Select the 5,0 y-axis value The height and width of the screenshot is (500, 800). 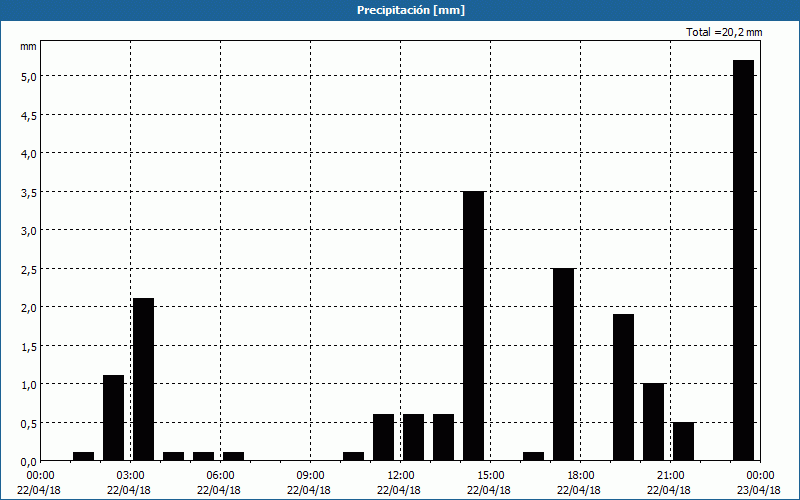click(x=28, y=77)
